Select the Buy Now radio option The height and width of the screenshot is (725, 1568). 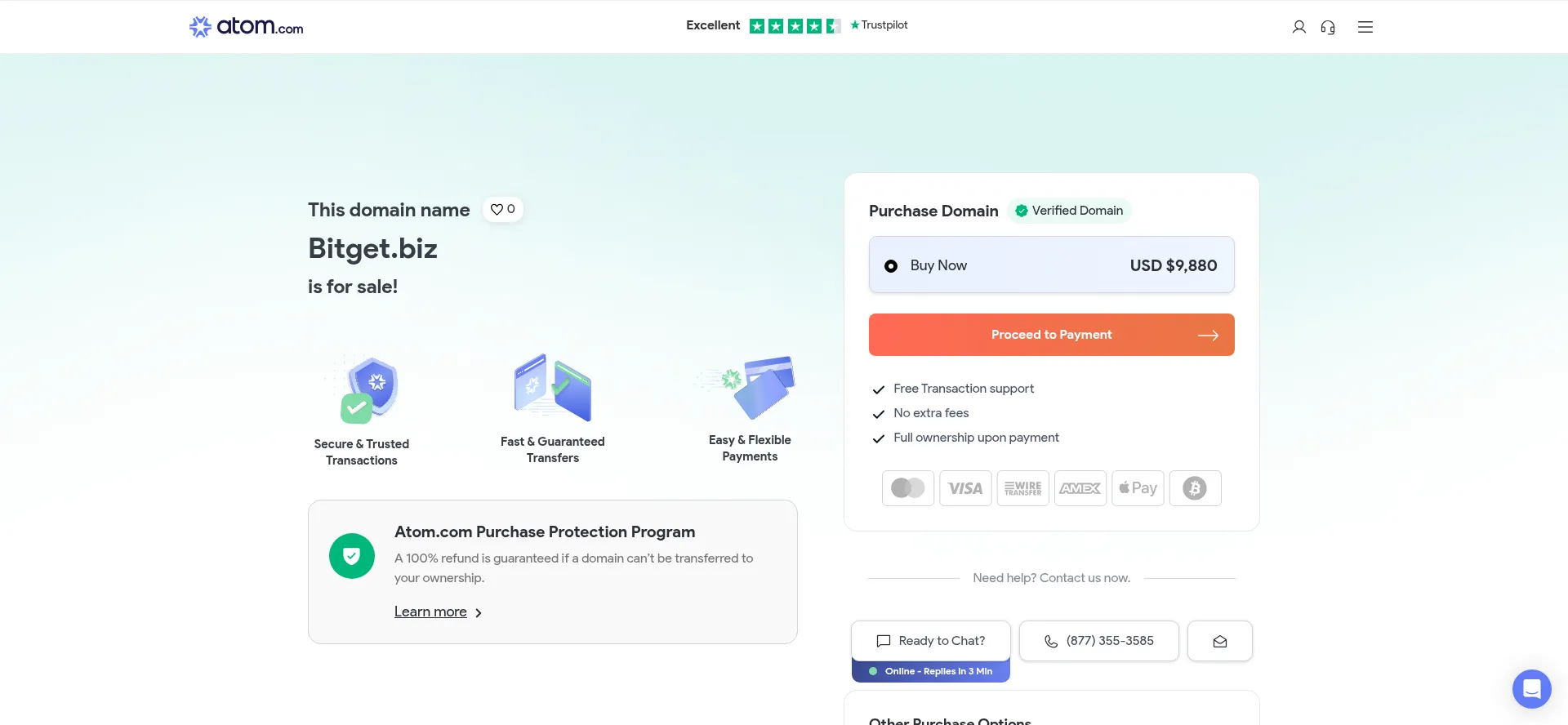[x=891, y=266]
